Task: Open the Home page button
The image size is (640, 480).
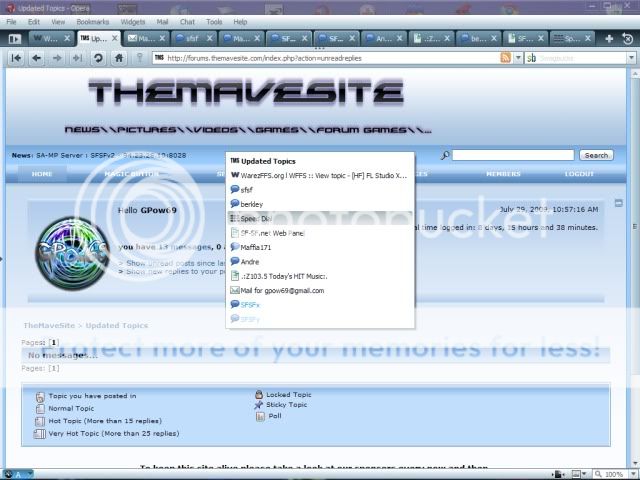Action: coord(119,58)
